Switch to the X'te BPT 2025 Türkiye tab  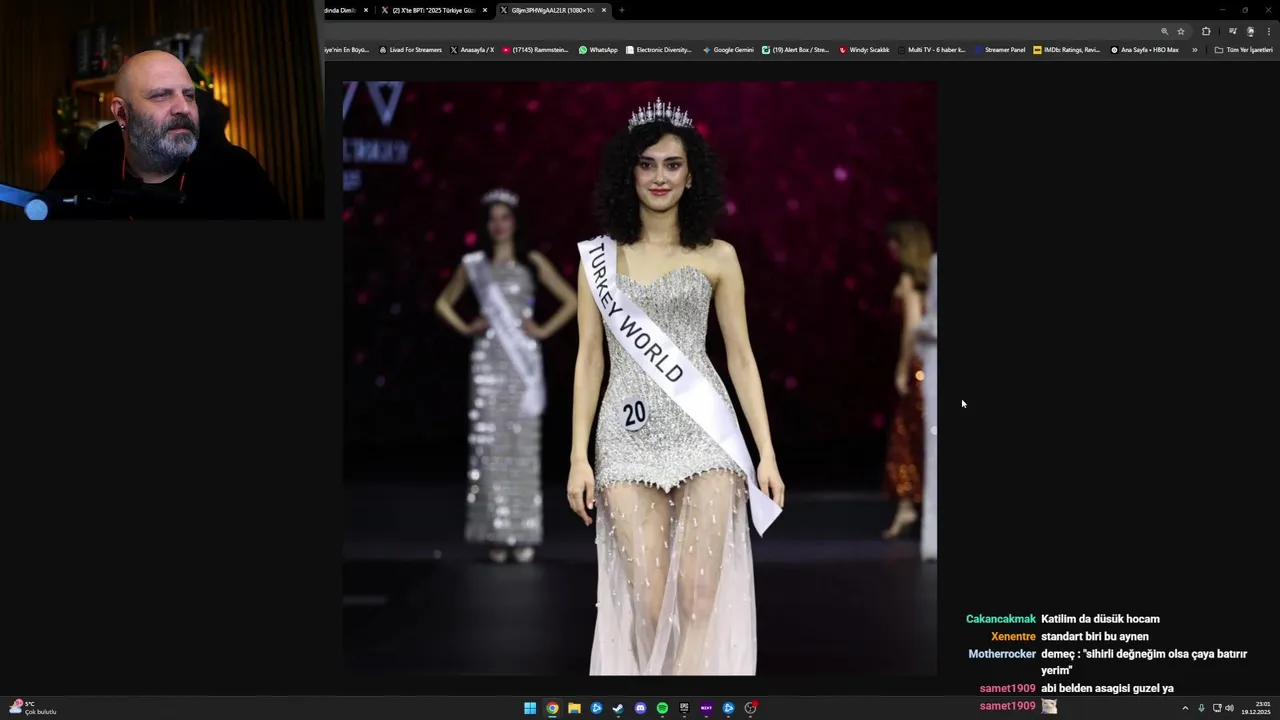point(433,10)
